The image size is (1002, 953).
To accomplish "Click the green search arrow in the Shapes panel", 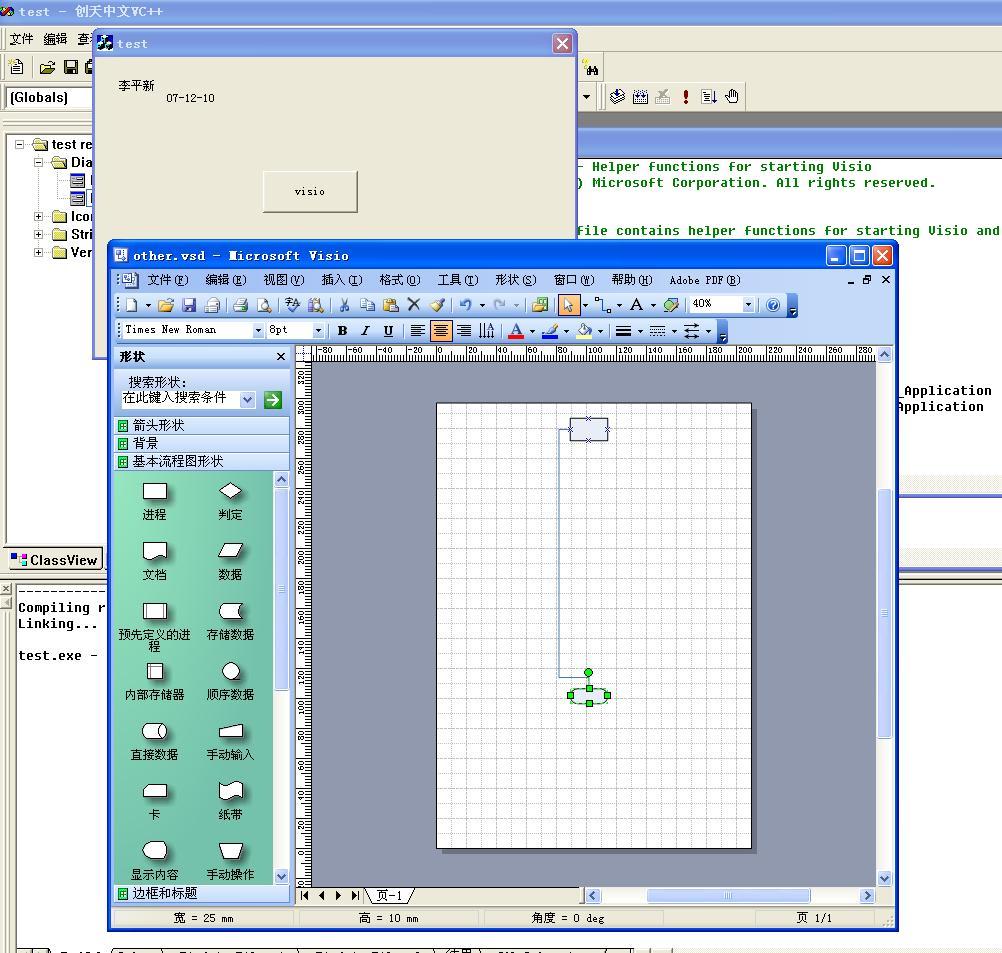I will tap(273, 400).
